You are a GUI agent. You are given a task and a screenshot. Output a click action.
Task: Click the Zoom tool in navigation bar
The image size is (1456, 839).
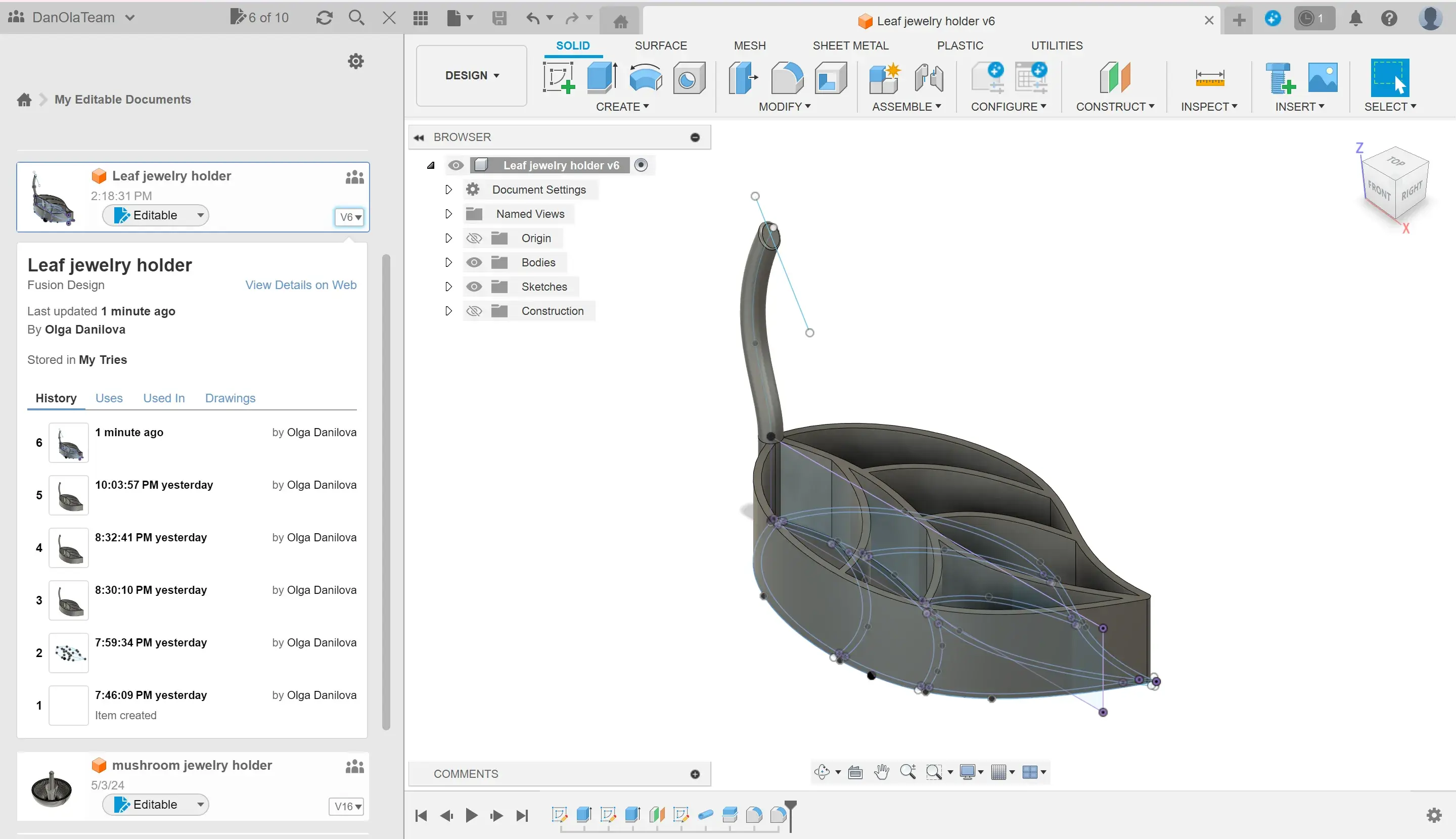pos(908,772)
